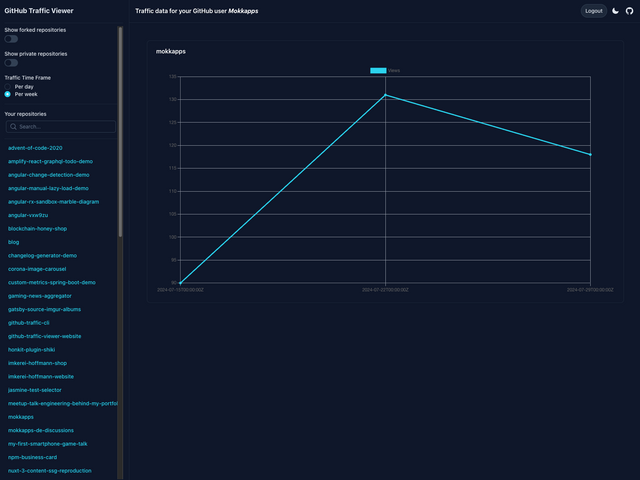The height and width of the screenshot is (480, 640).
Task: Click the Traffic Time Frame label
Action: point(28,78)
